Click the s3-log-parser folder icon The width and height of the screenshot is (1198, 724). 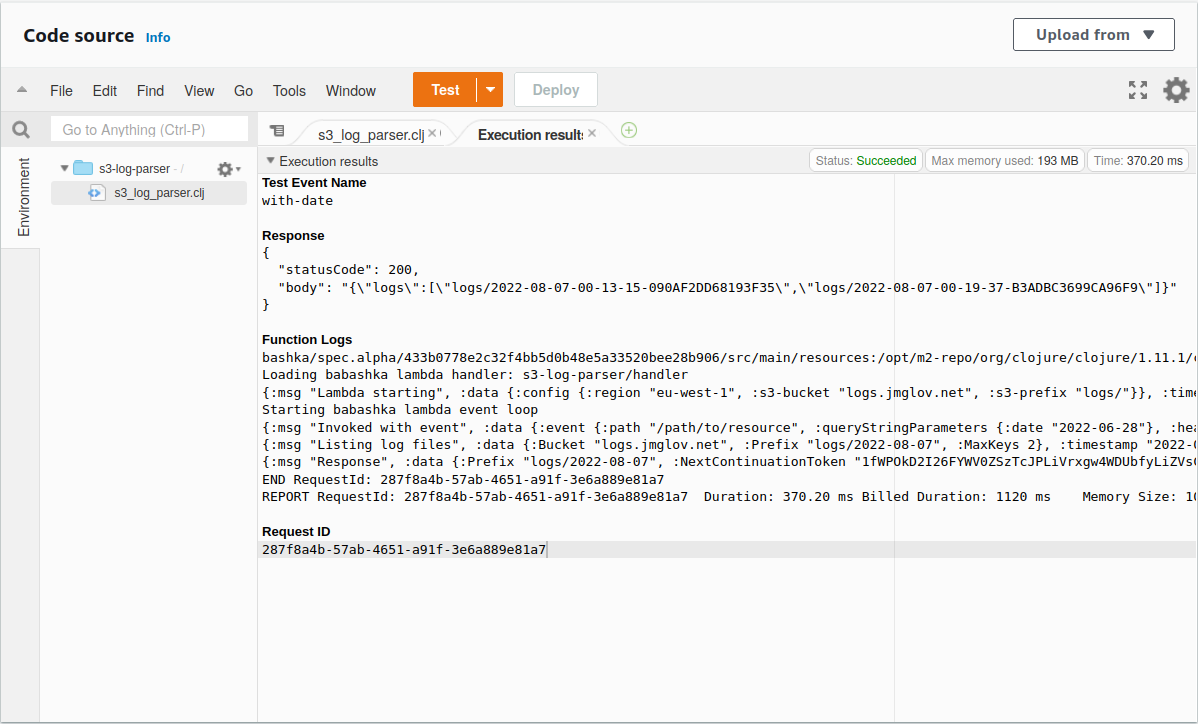83,168
